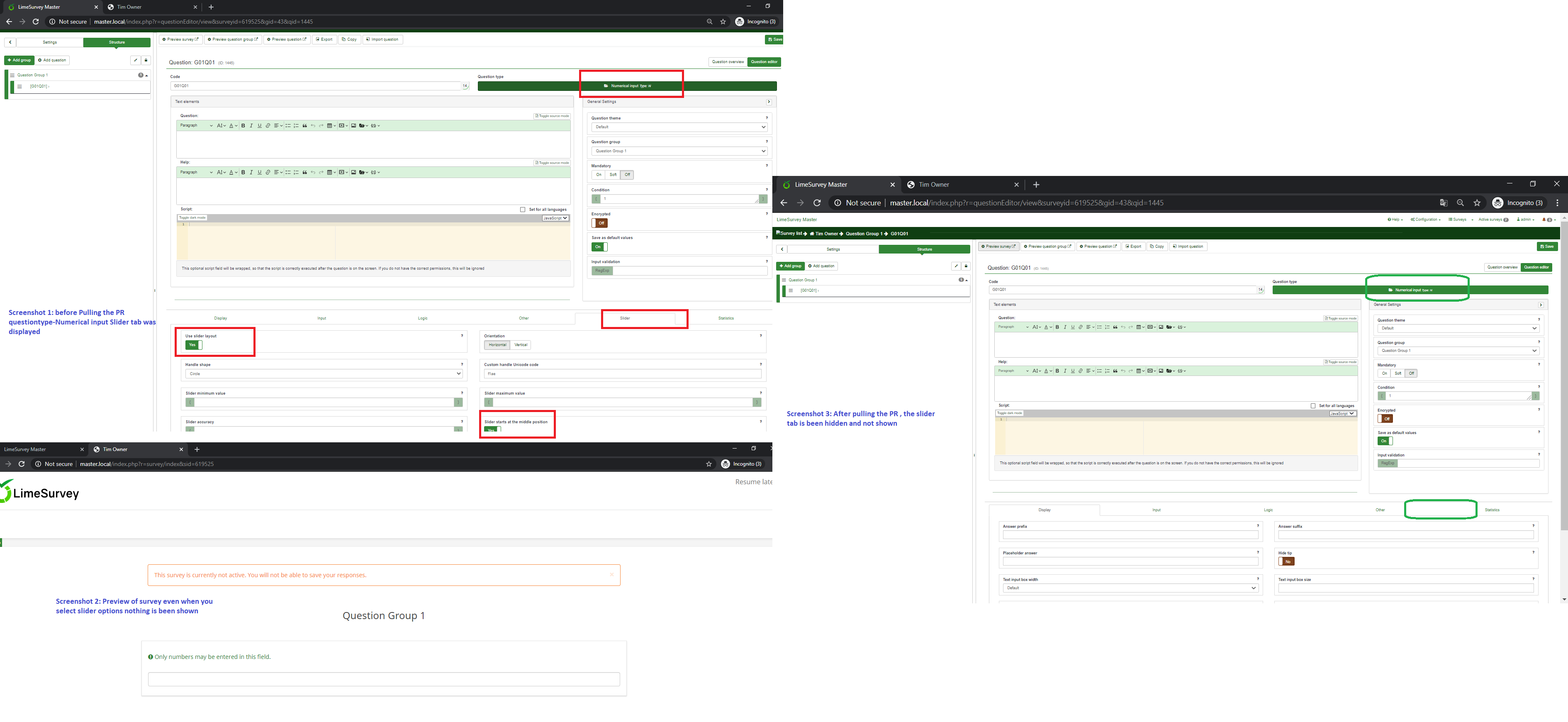Open the Handle shape dropdown

tap(323, 374)
